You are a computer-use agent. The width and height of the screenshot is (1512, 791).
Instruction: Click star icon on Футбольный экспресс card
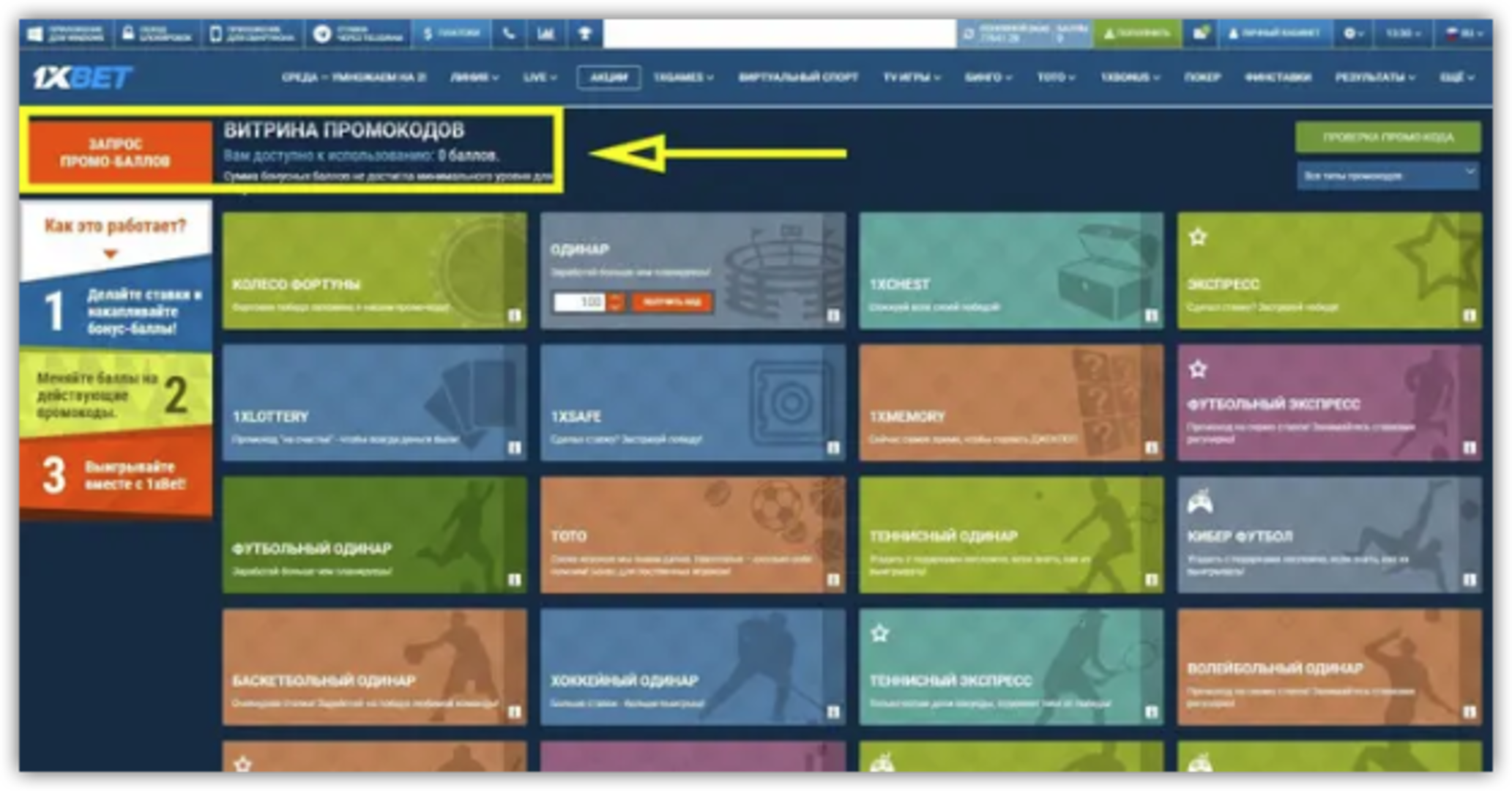(x=1198, y=368)
